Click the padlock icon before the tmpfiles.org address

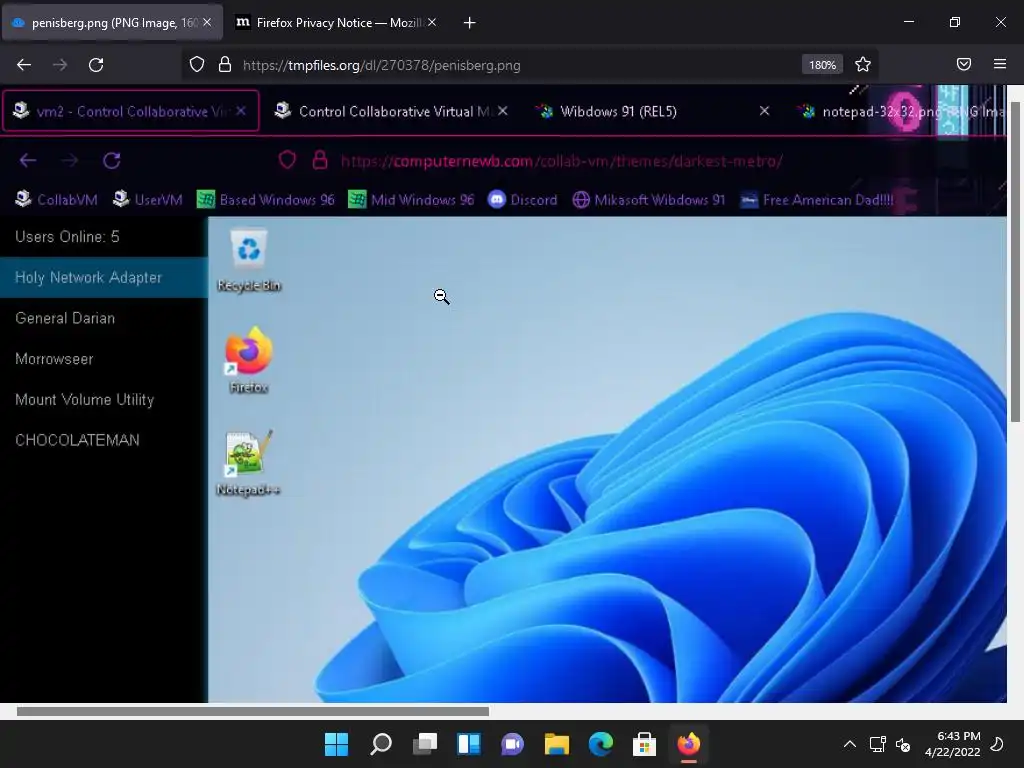tap(225, 65)
